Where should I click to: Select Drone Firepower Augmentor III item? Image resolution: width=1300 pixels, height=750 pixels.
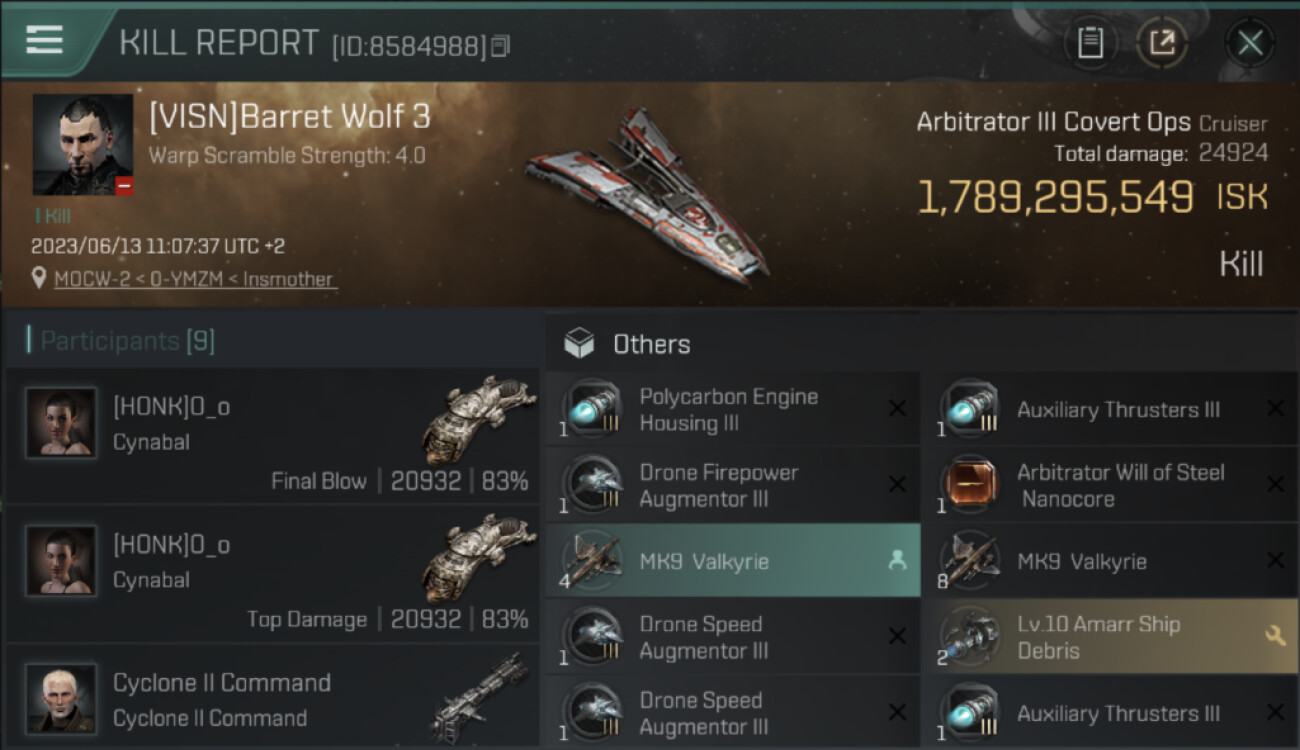[732, 485]
